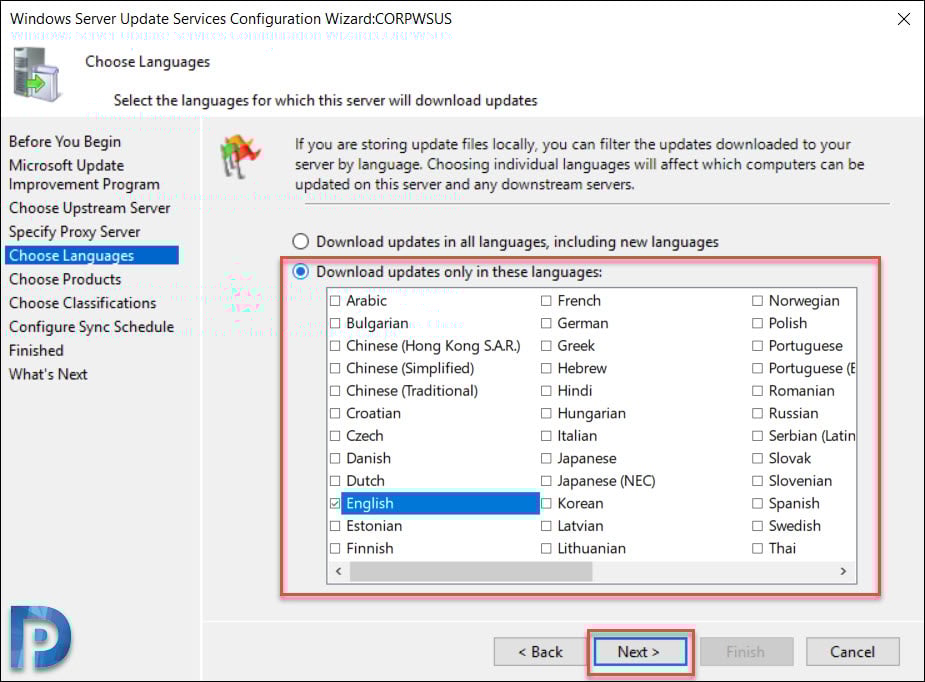Enable the Estonian language checkbox

click(335, 526)
